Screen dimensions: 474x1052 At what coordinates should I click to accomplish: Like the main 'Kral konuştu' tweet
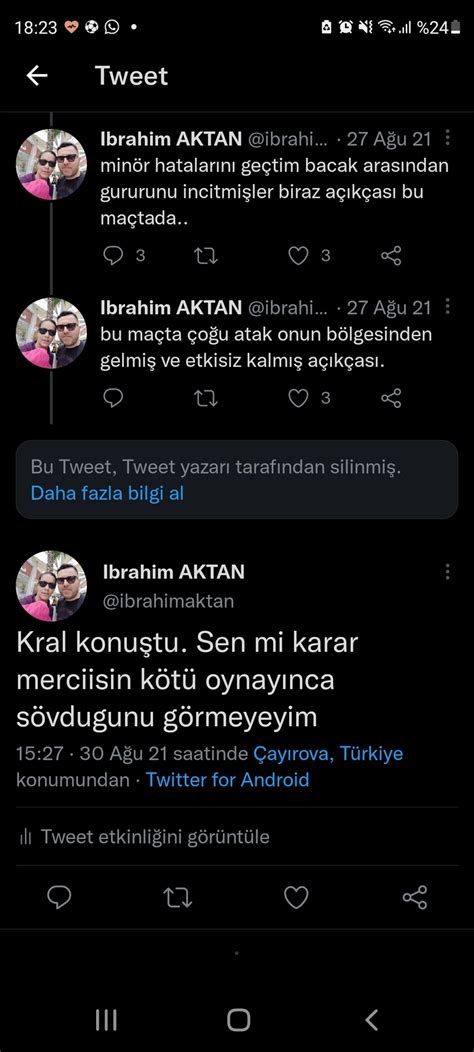coord(296,898)
